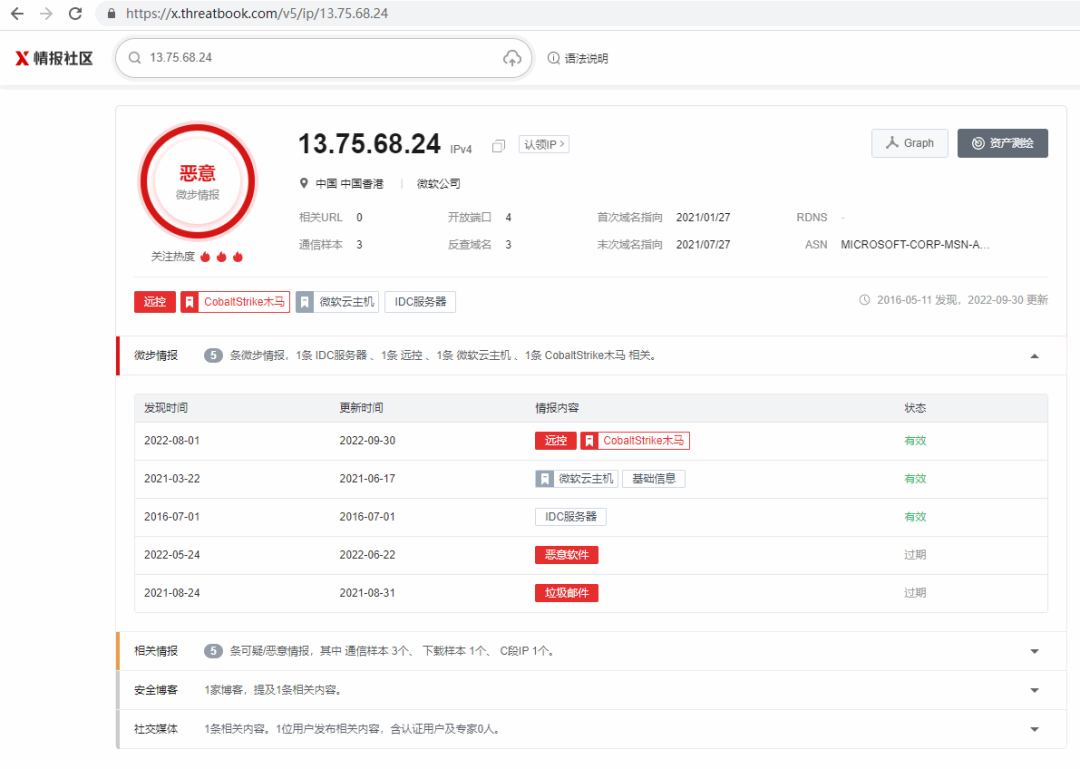Click the red 恶意软件 tag
Viewport: 1080px width, 769px height.
pos(567,555)
